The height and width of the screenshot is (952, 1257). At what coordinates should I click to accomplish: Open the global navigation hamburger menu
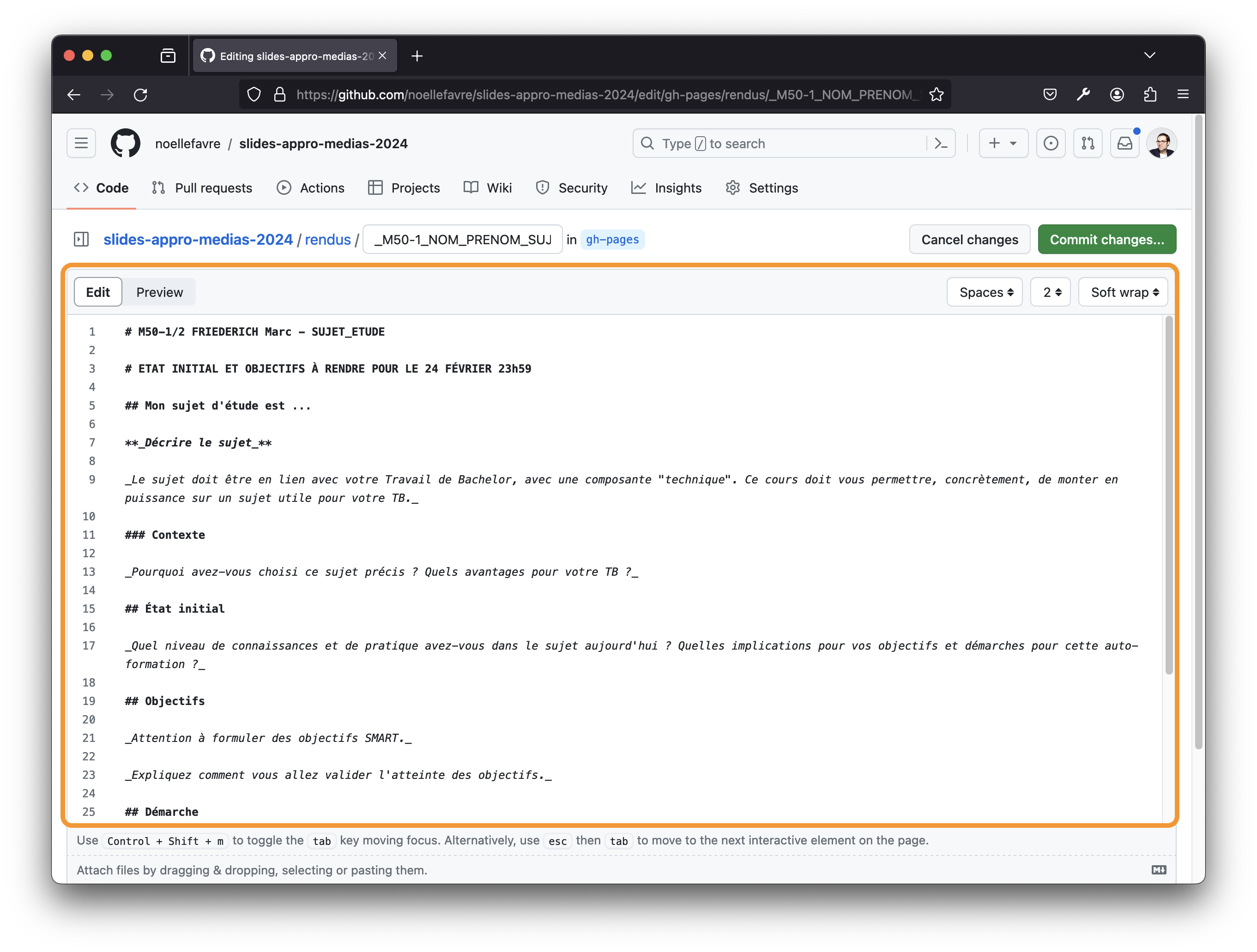click(x=81, y=143)
